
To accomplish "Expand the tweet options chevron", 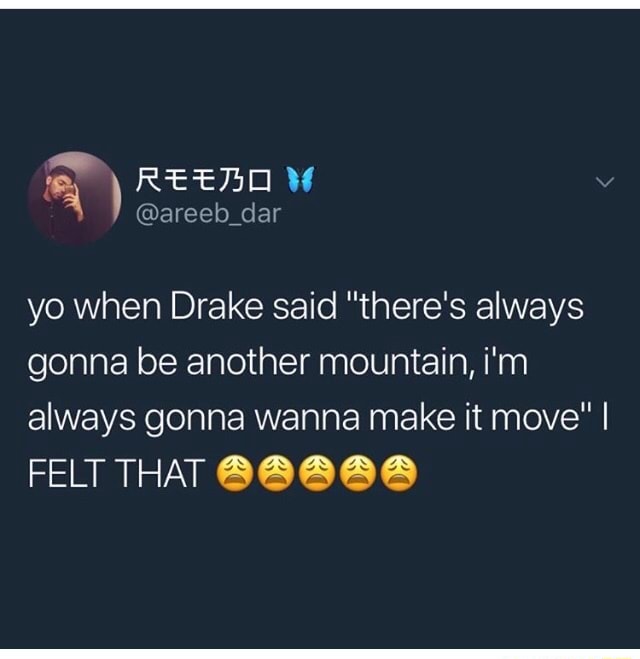I will click(605, 182).
